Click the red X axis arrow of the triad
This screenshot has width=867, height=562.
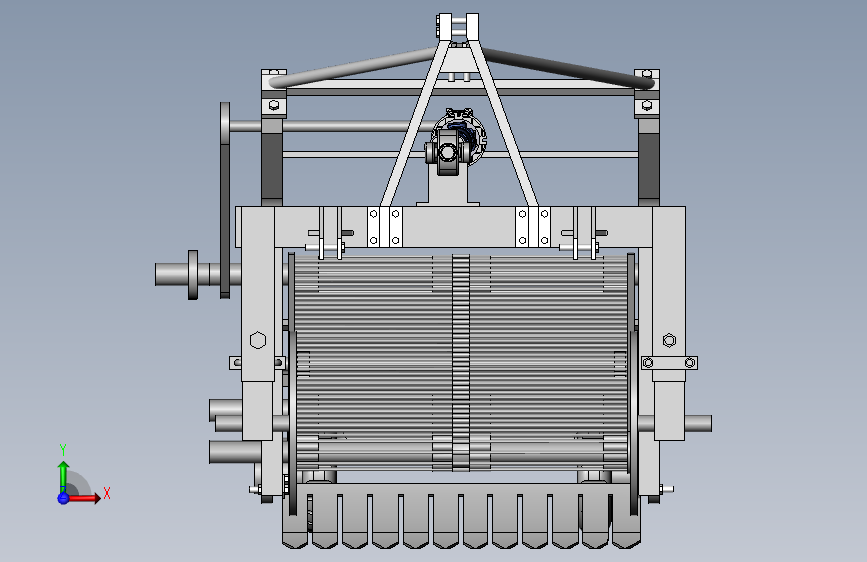[x=84, y=498]
